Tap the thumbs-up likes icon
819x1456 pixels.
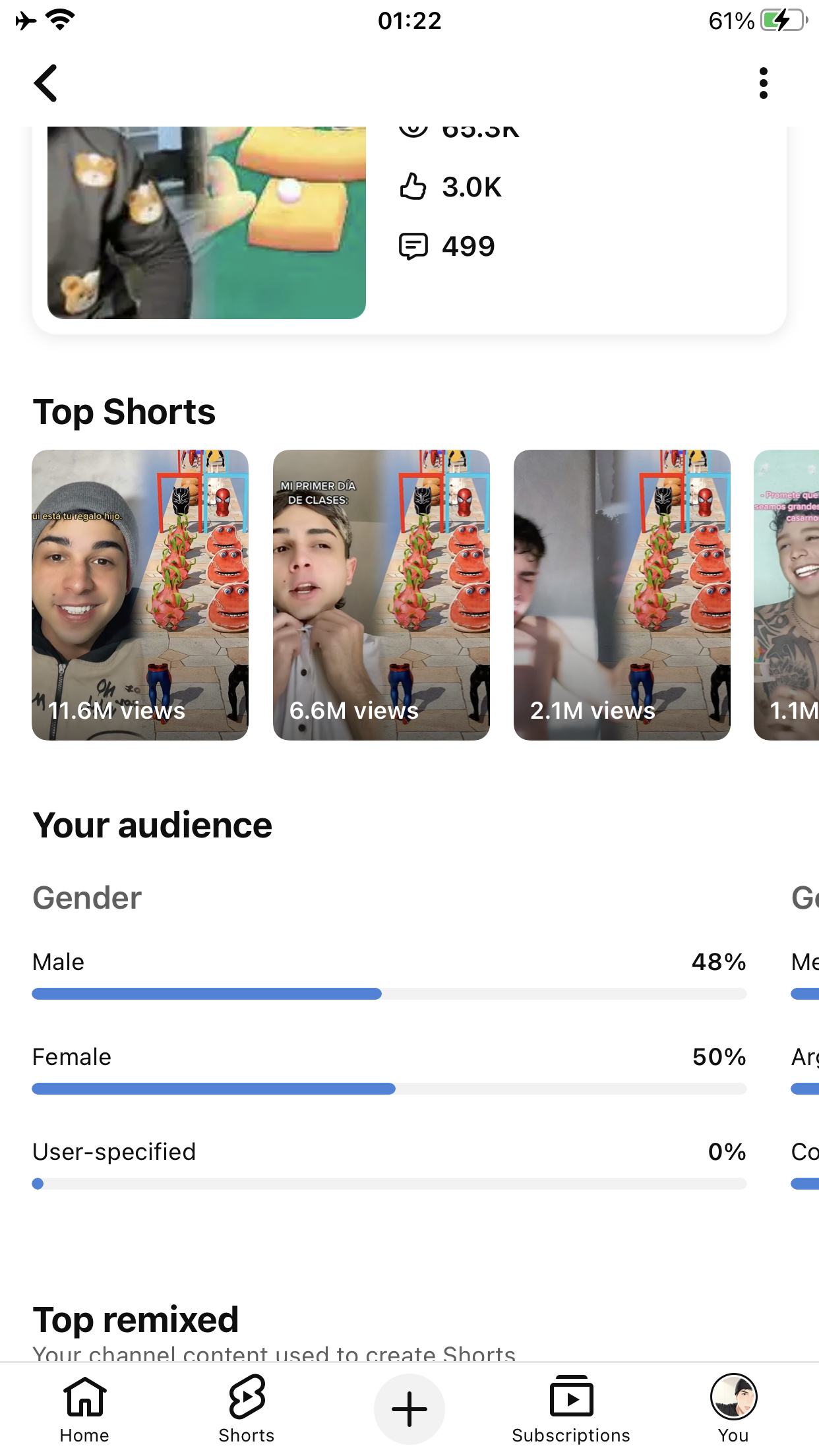413,187
